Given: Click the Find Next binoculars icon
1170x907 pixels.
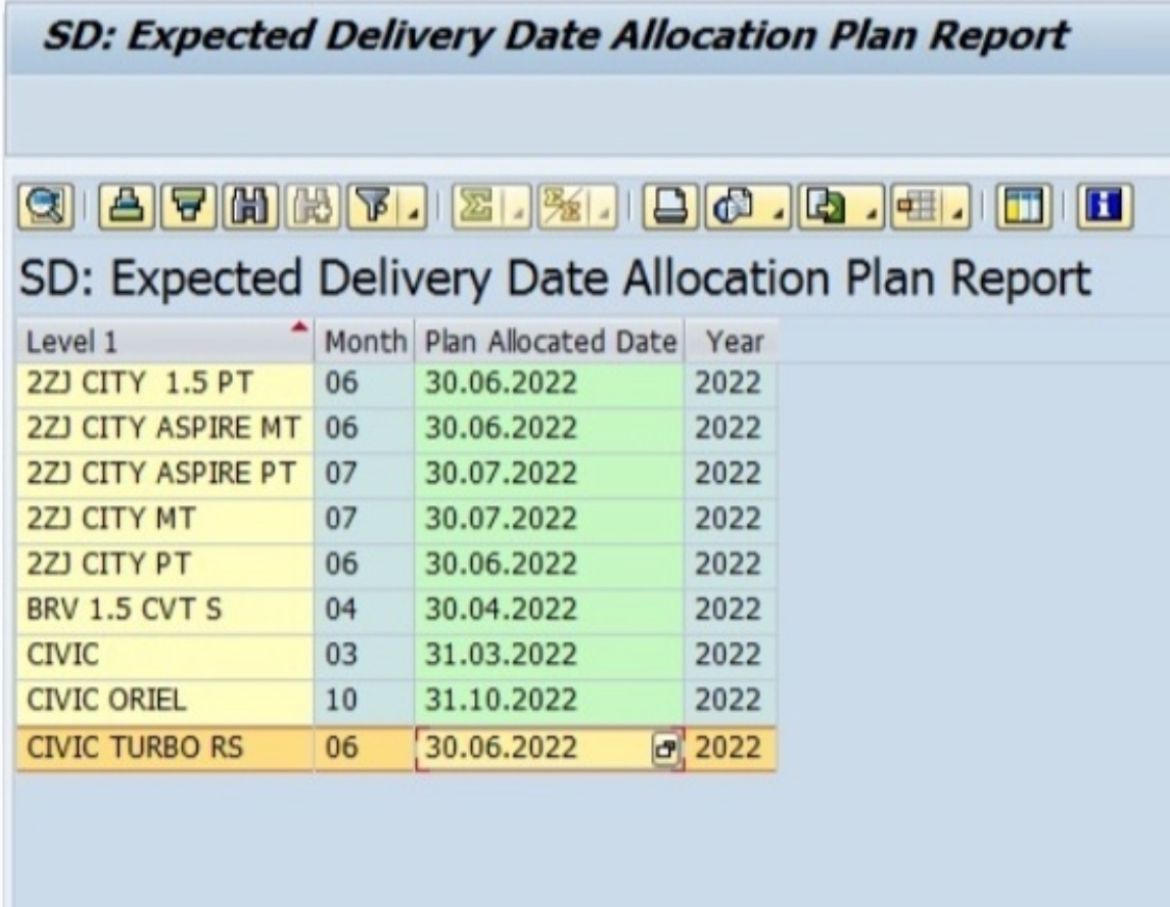Looking at the screenshot, I should (x=312, y=207).
